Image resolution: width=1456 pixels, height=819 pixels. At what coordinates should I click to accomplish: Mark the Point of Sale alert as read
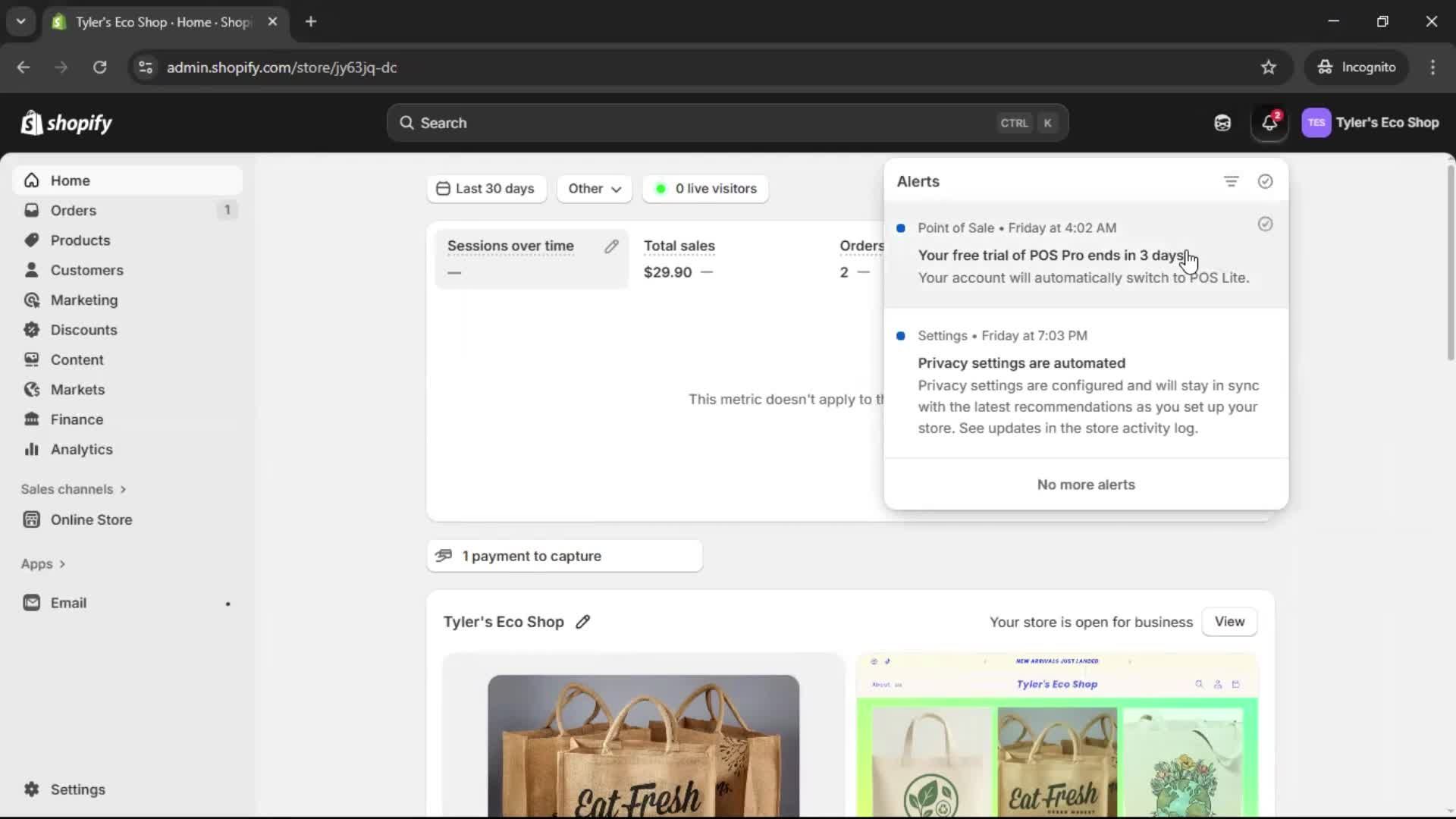(x=1265, y=224)
